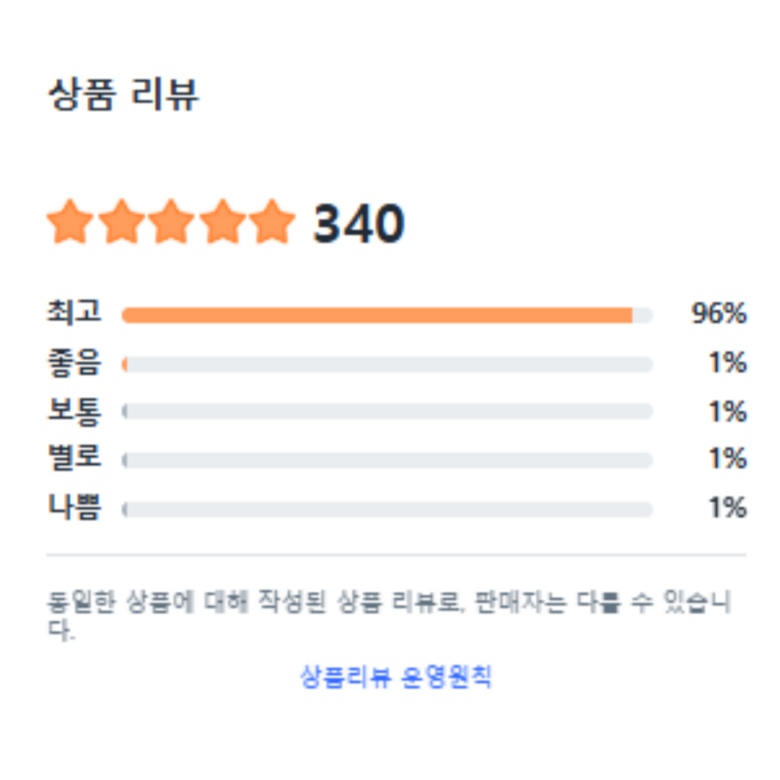Click the 좋음 rating progress bar
780x780 pixels.
[x=387, y=364]
